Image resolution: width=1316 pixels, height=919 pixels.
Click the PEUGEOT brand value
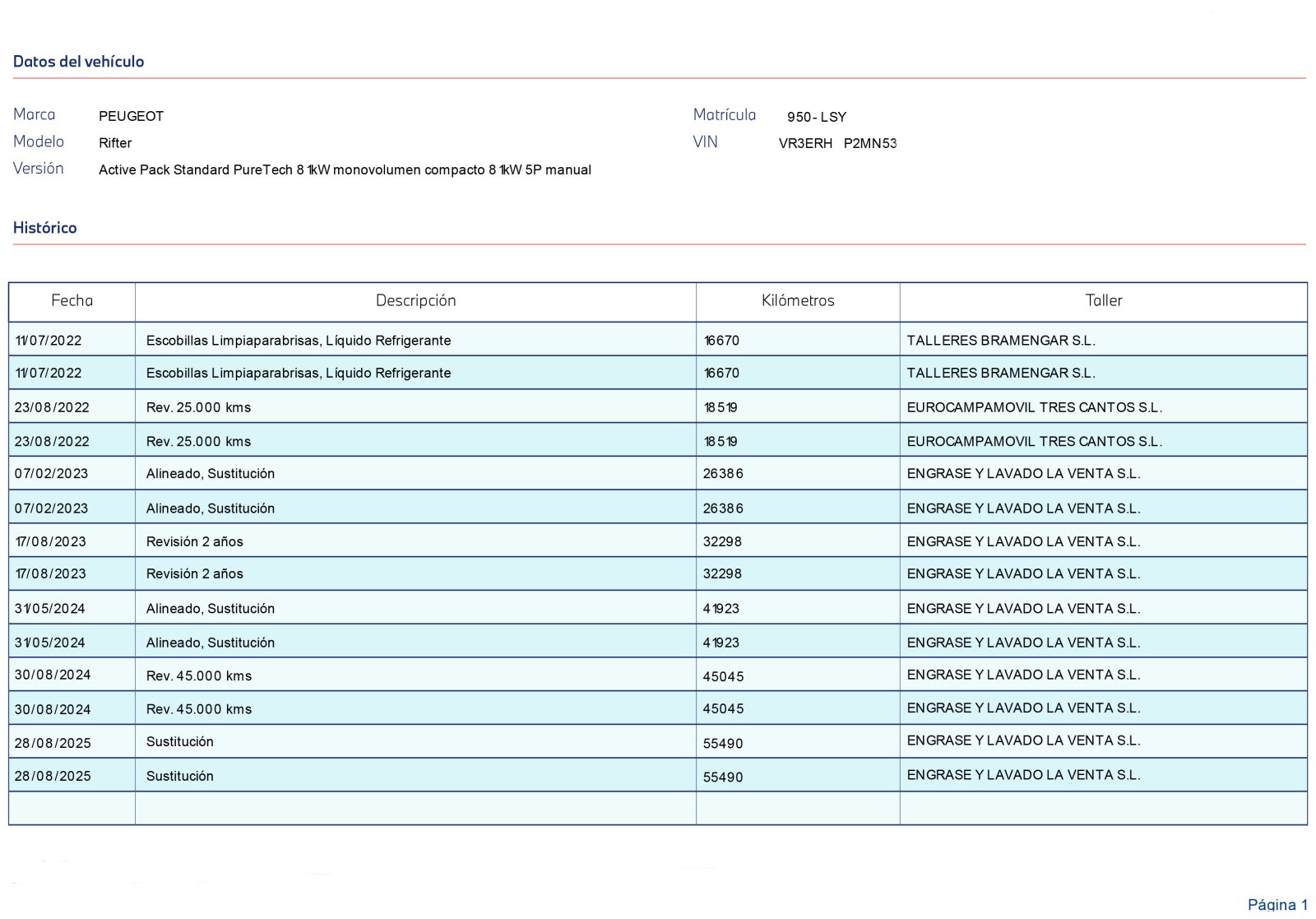(131, 117)
